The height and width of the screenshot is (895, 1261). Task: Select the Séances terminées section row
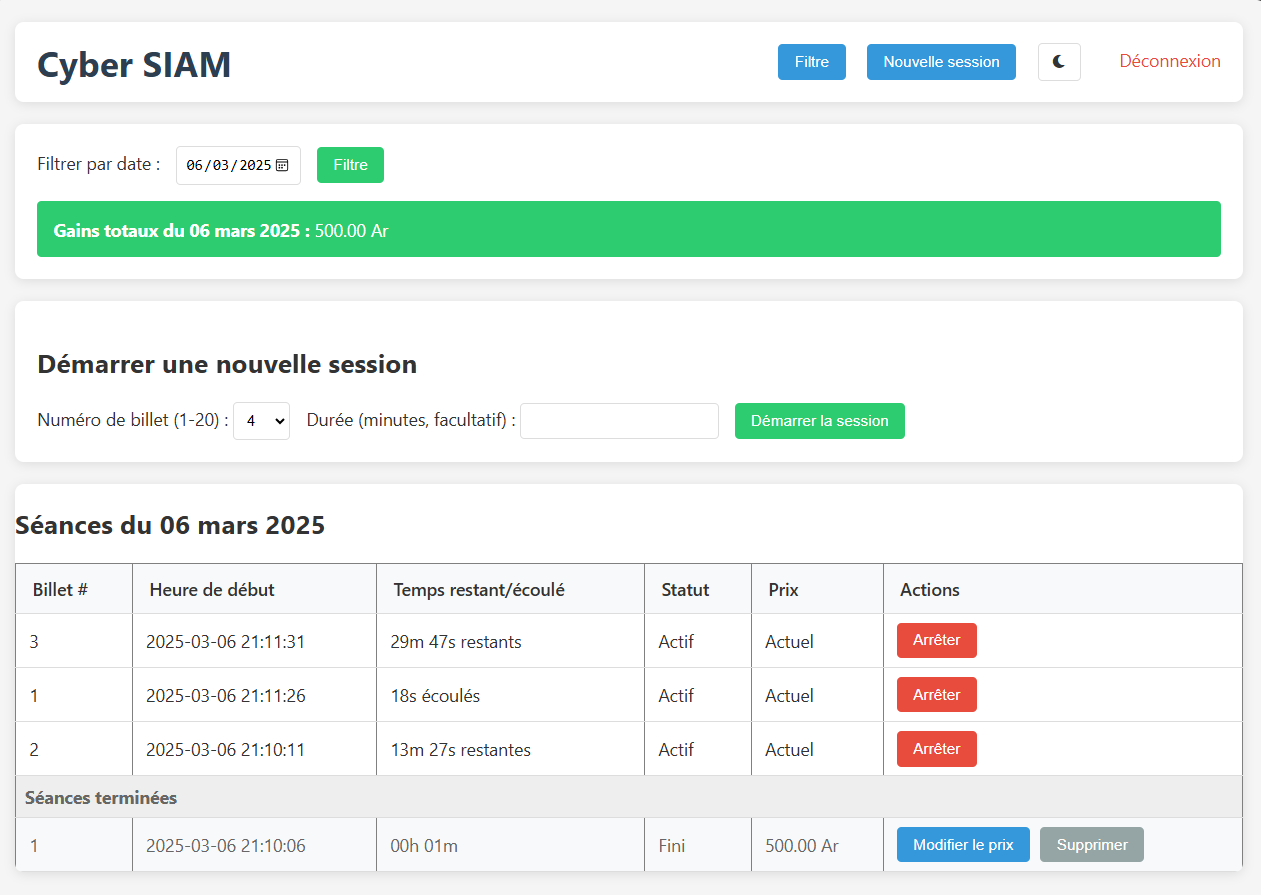628,798
